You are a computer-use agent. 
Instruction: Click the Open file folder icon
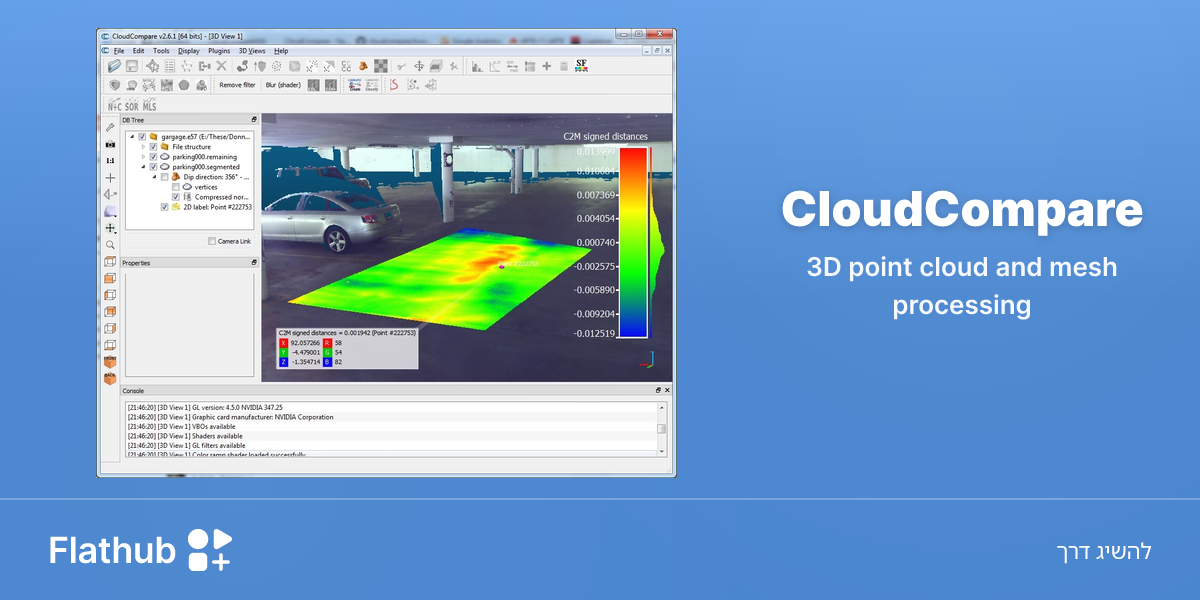coord(114,66)
